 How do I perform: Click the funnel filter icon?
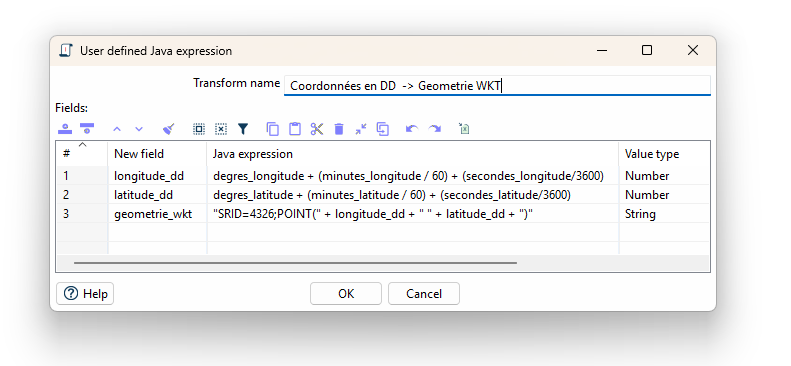pos(243,129)
